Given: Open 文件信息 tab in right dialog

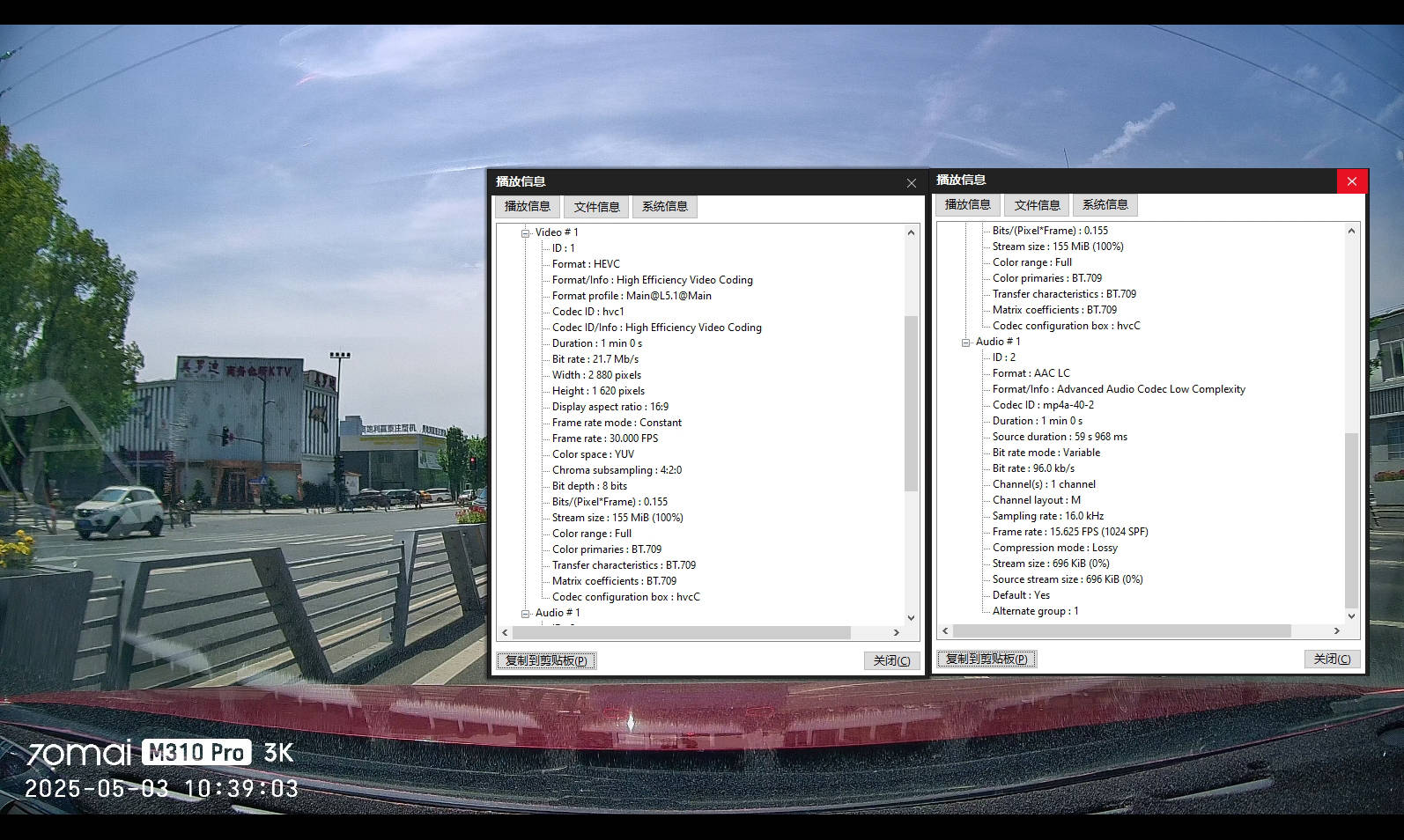Looking at the screenshot, I should (x=1037, y=205).
